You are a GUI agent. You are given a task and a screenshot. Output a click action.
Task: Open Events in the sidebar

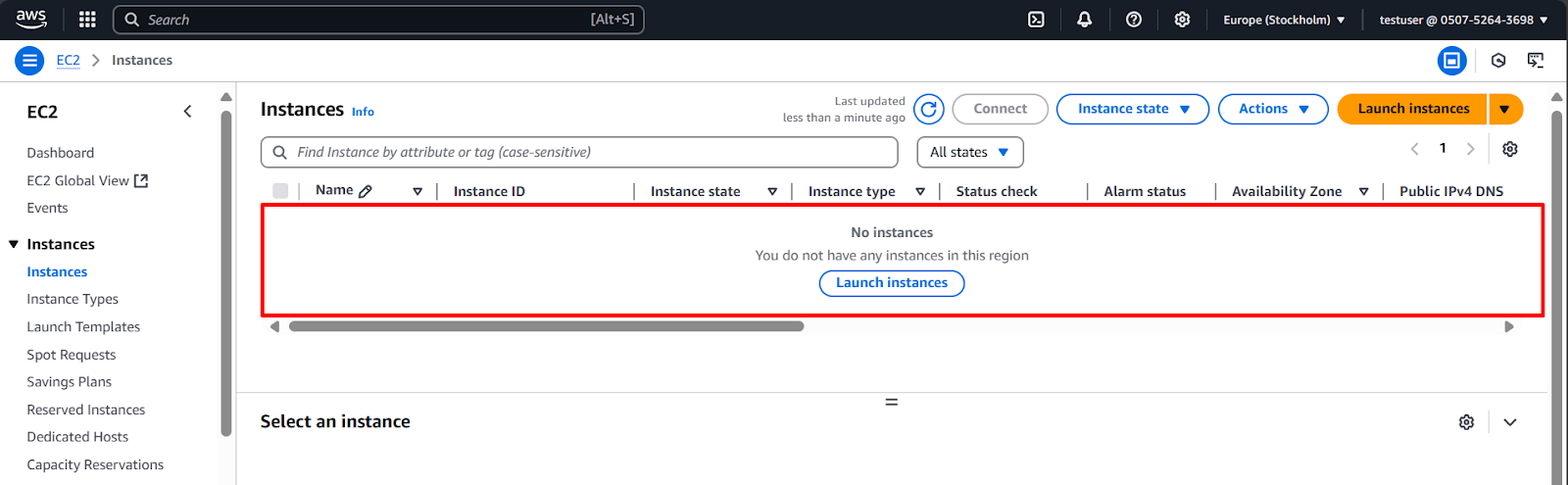(47, 208)
